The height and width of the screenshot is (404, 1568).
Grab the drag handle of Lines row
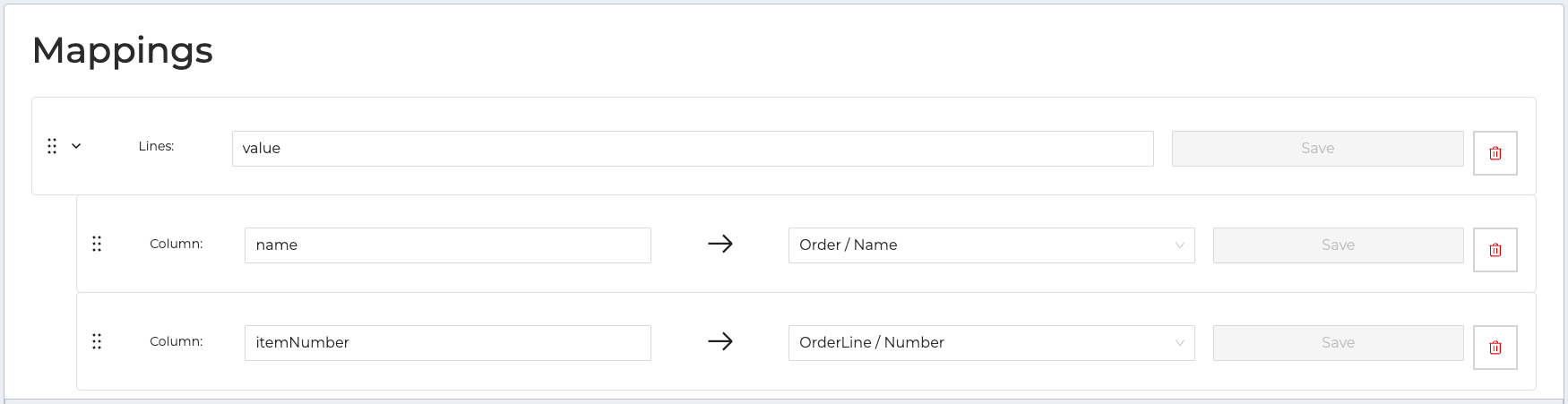(52, 146)
